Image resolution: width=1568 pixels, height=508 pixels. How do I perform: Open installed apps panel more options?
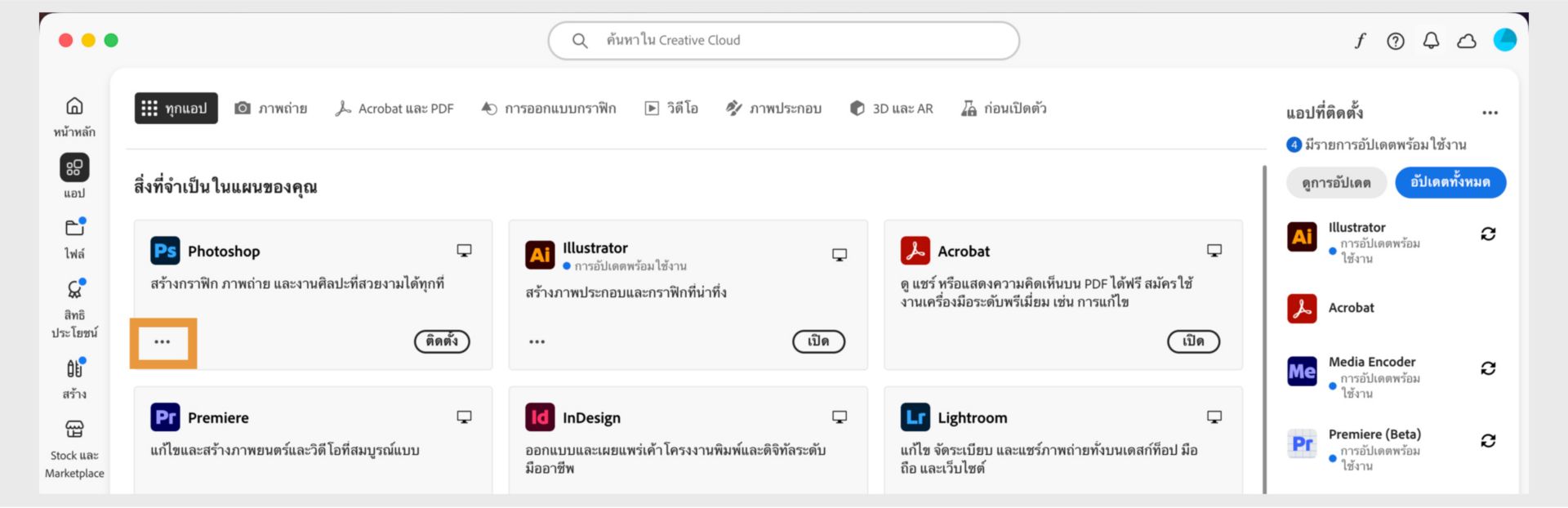click(x=1490, y=113)
